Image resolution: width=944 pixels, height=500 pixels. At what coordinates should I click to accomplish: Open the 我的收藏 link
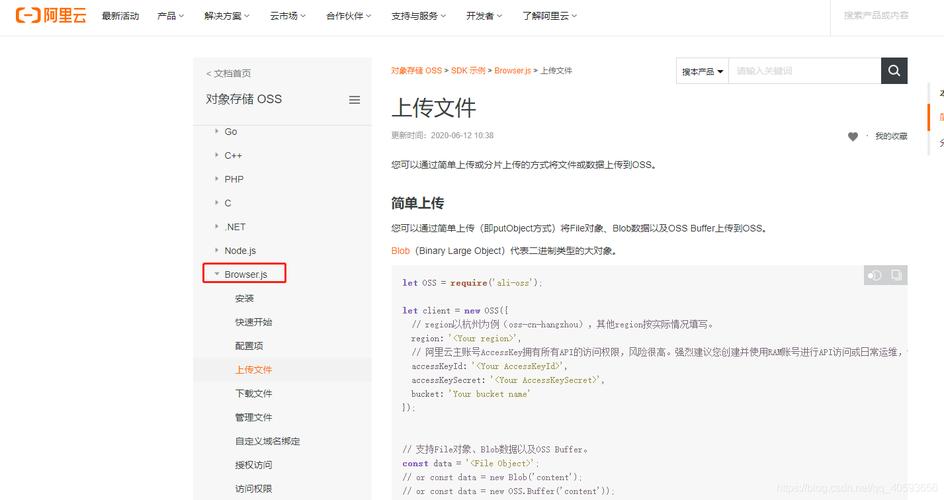(x=891, y=137)
